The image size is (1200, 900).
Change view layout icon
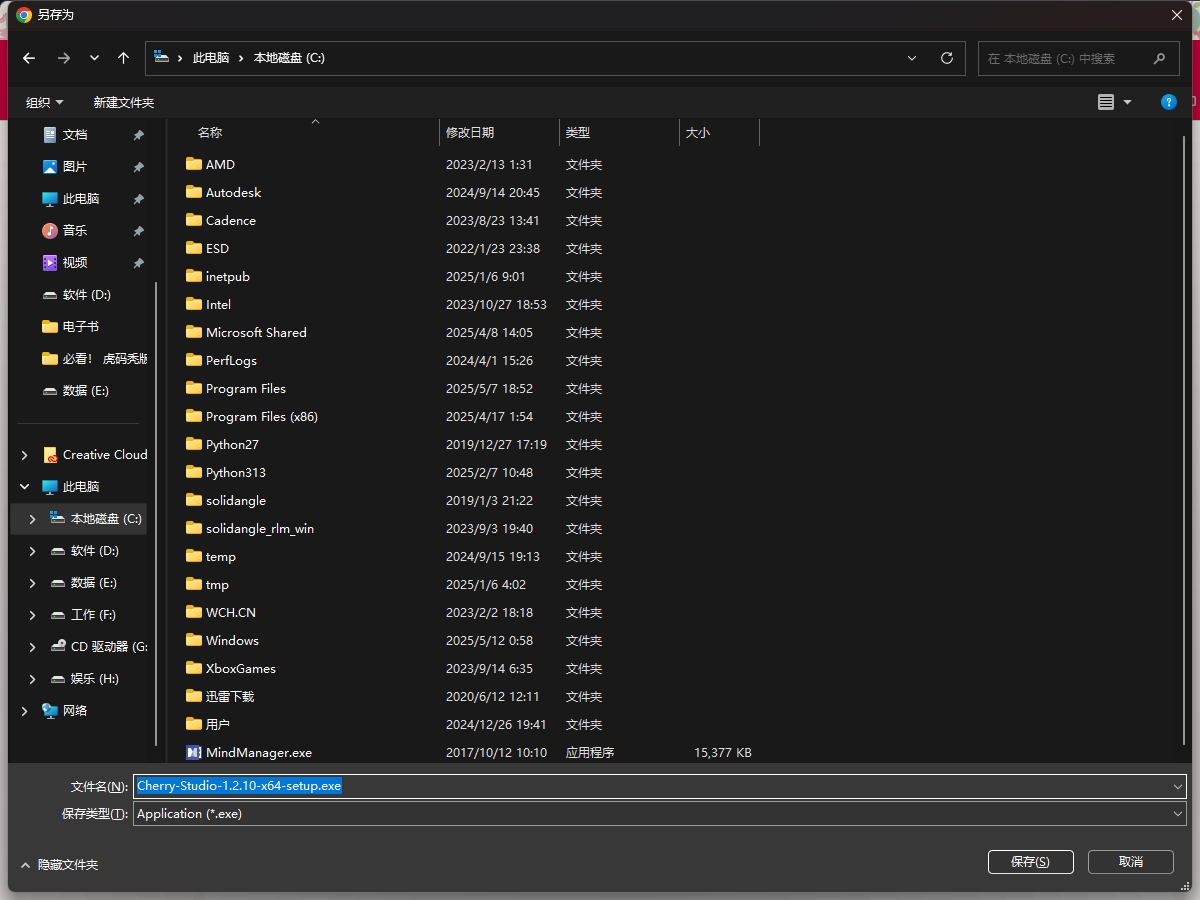[x=1106, y=102]
